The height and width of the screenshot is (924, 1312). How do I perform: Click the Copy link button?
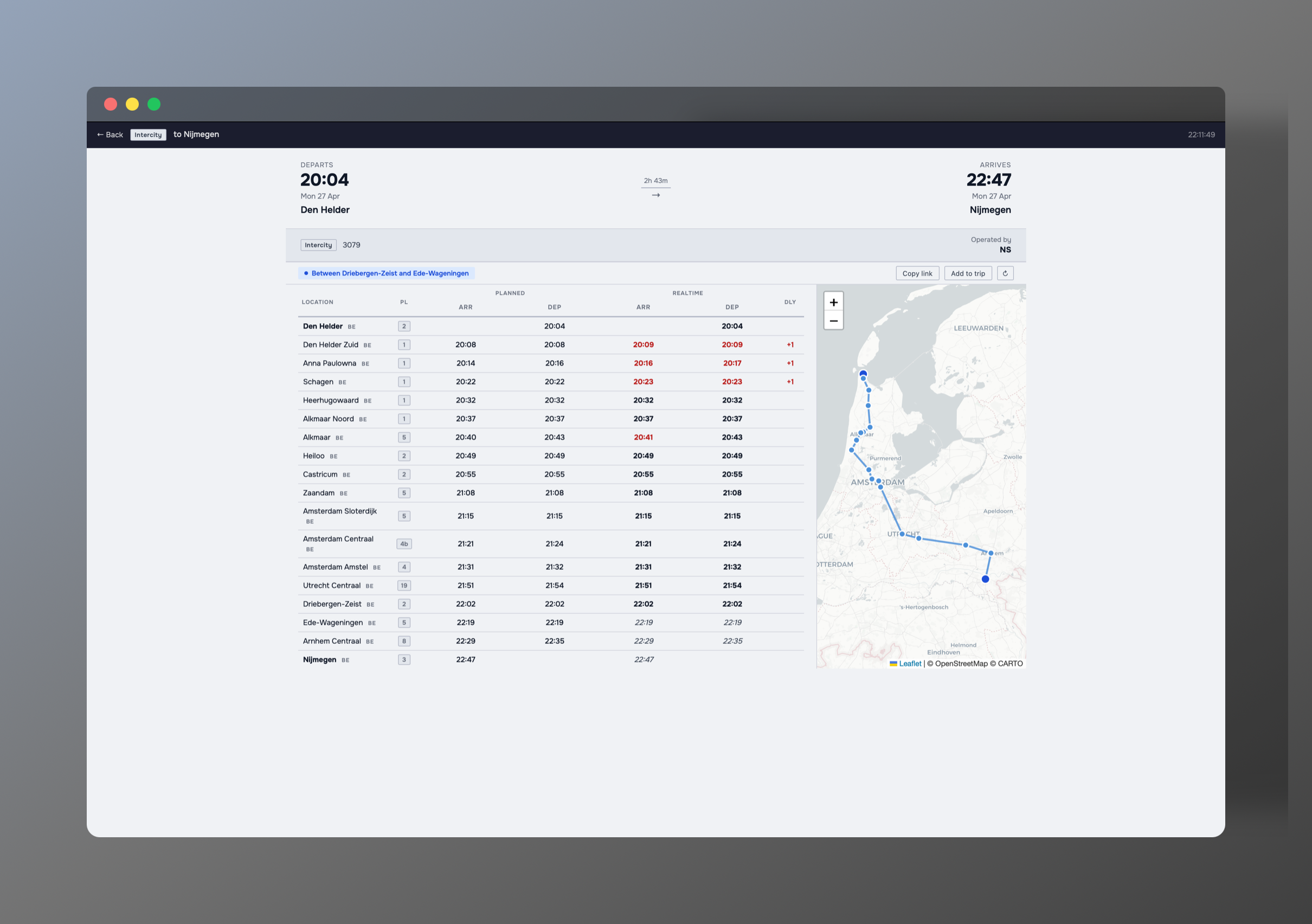click(x=917, y=273)
